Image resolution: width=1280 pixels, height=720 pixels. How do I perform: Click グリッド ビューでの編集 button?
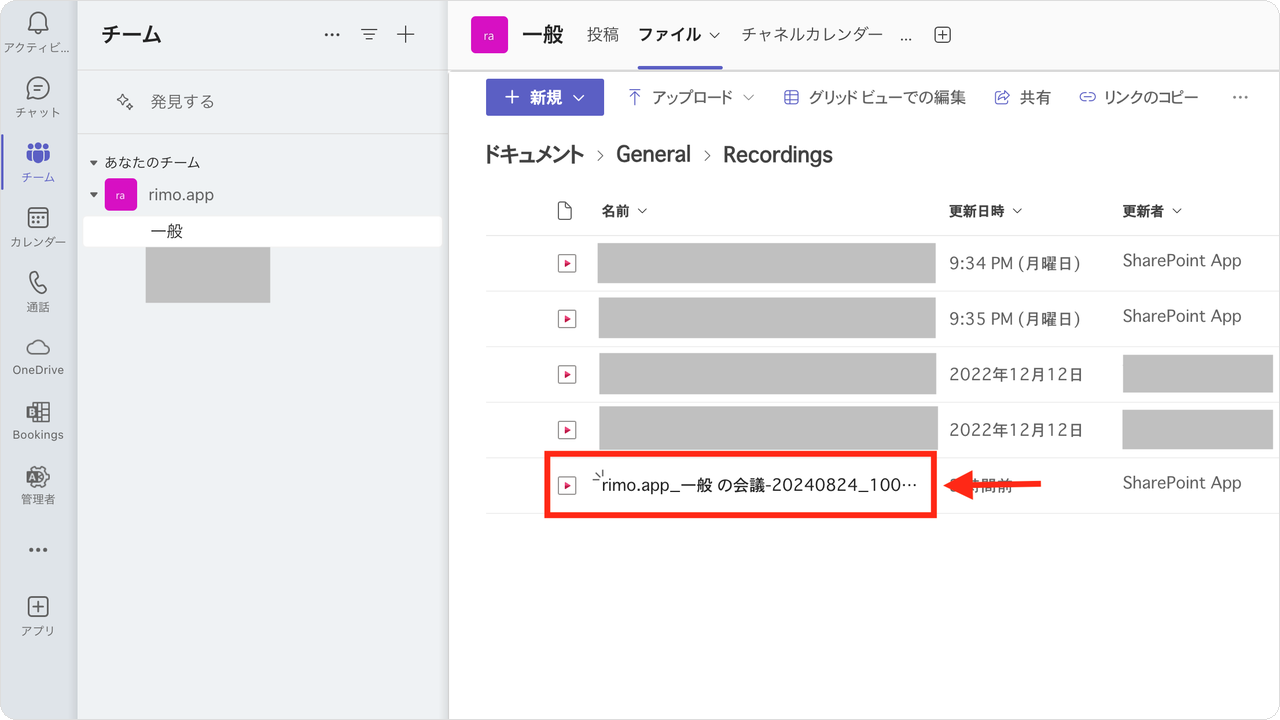(874, 97)
